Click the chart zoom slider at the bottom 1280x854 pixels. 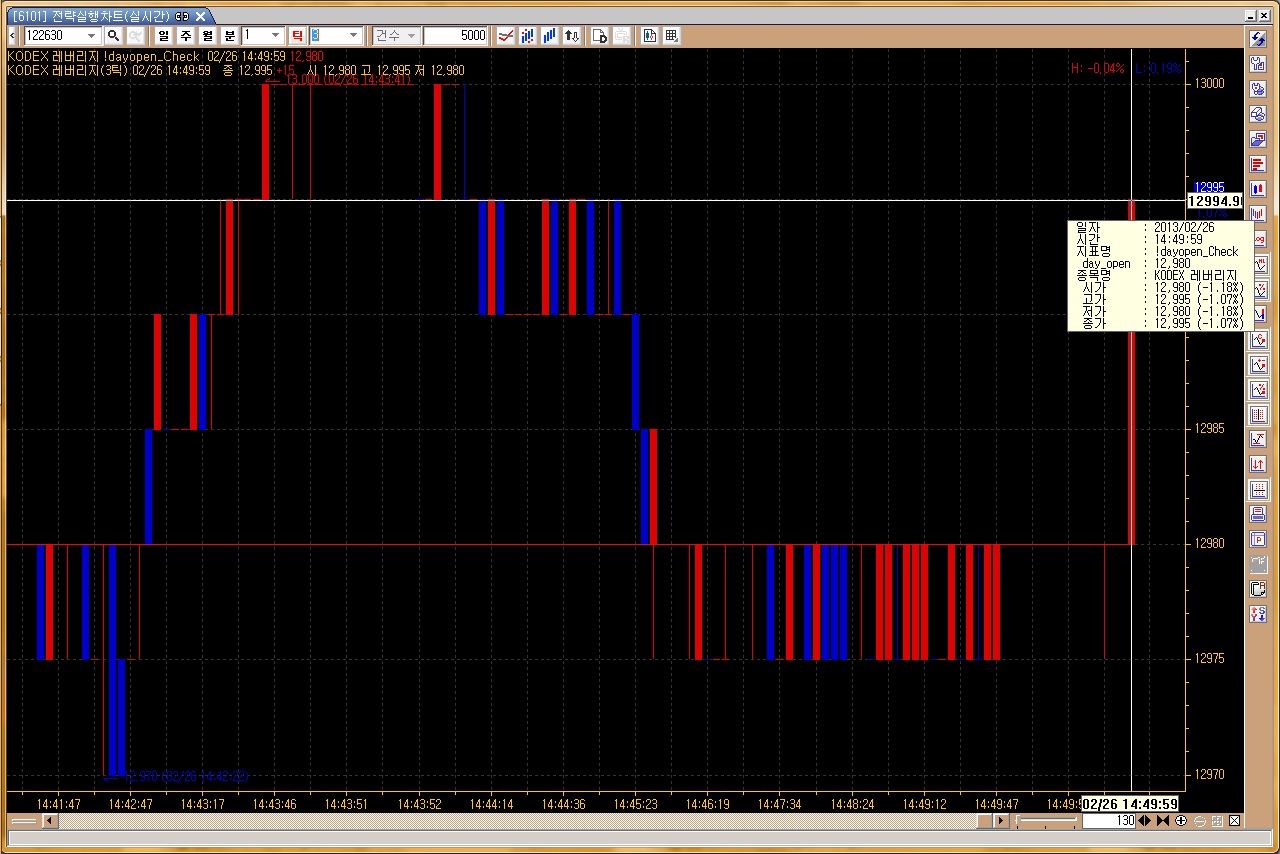click(x=1046, y=821)
